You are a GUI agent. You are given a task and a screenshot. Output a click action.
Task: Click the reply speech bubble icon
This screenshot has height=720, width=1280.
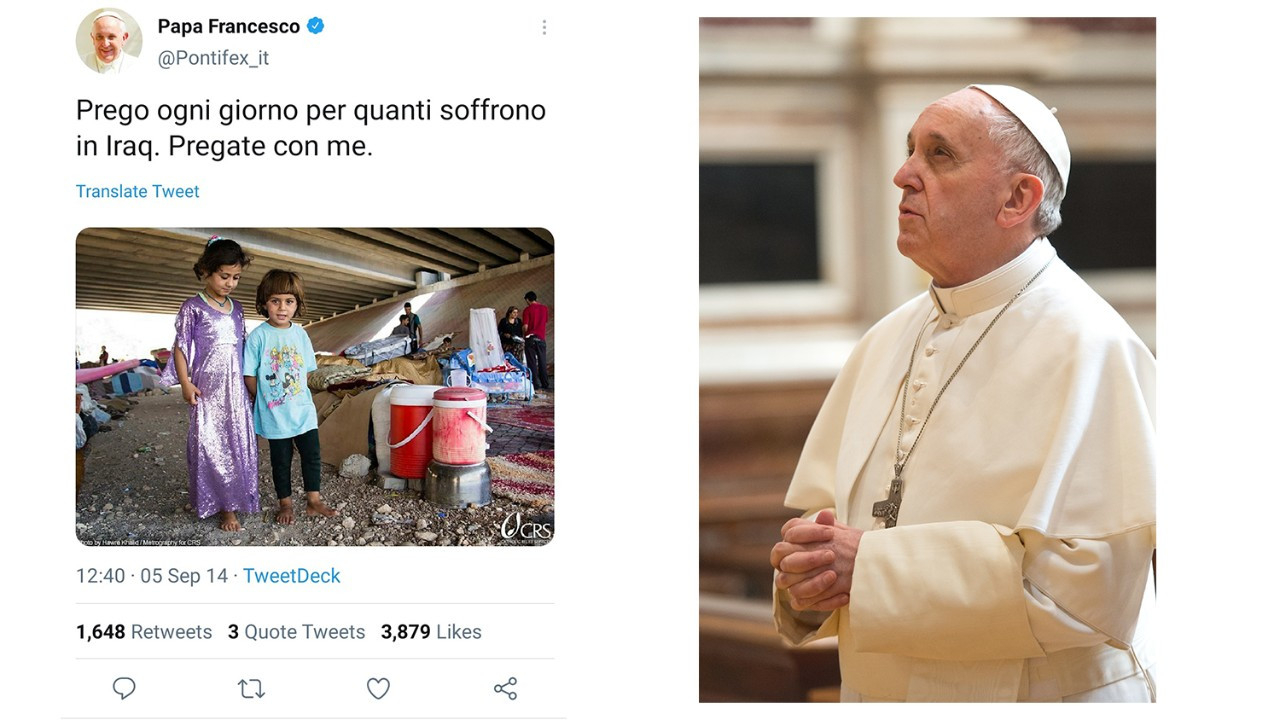pyautogui.click(x=124, y=688)
